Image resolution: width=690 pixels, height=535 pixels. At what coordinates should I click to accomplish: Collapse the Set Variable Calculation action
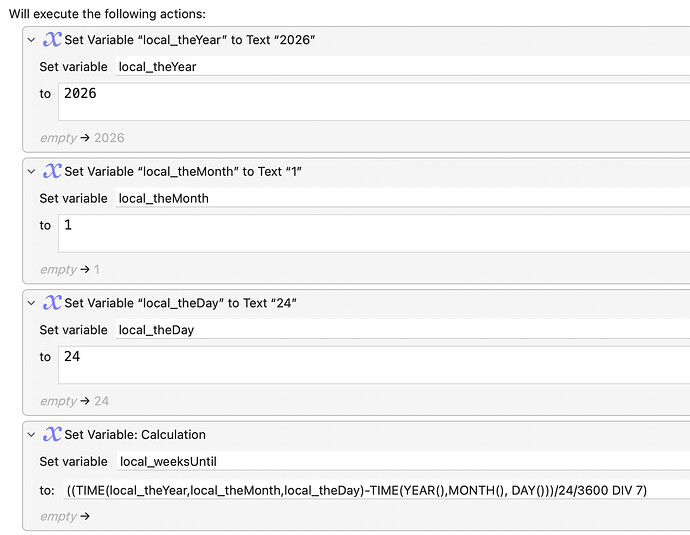tap(31, 434)
